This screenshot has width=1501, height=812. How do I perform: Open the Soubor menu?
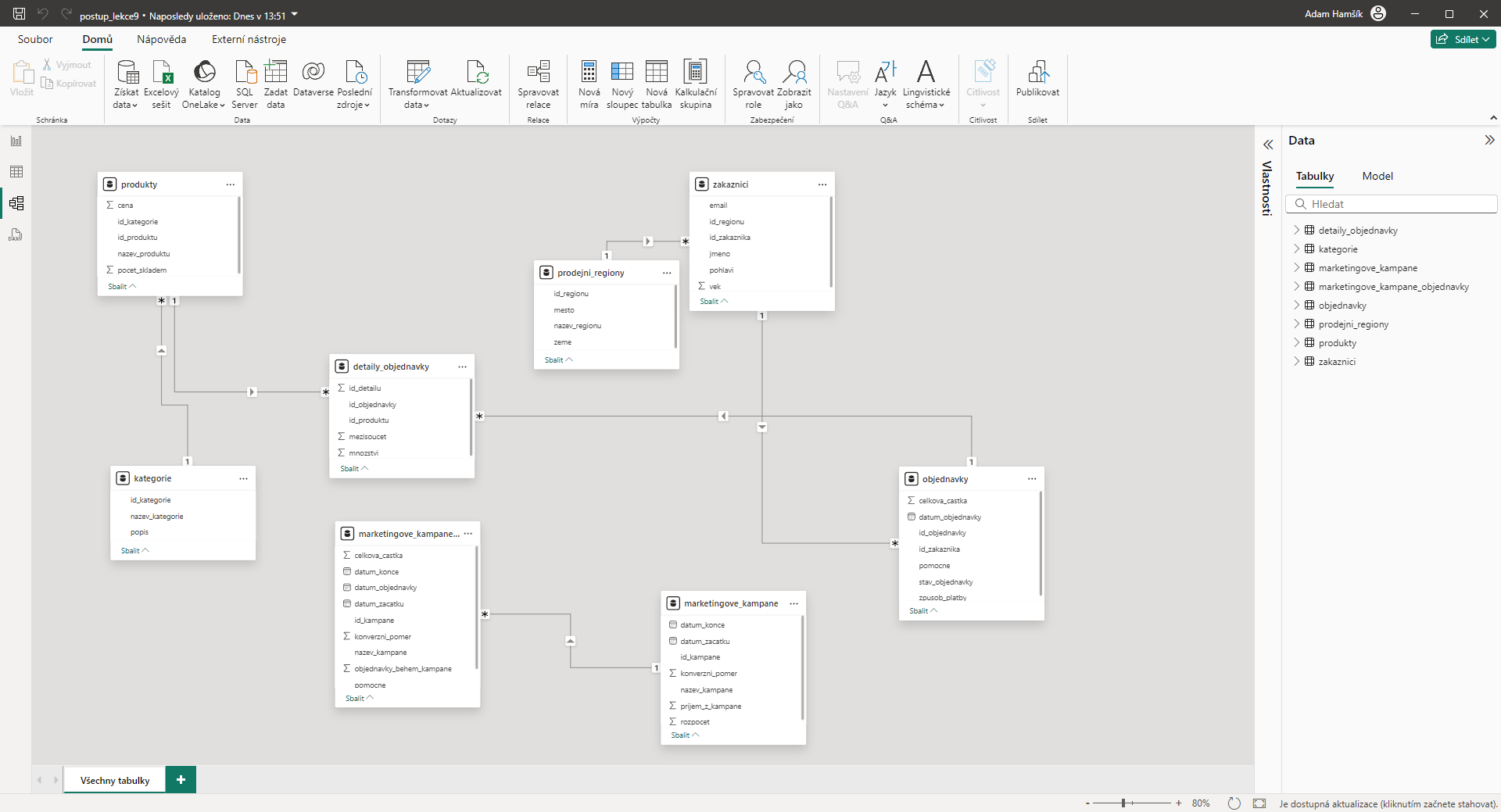[x=35, y=39]
